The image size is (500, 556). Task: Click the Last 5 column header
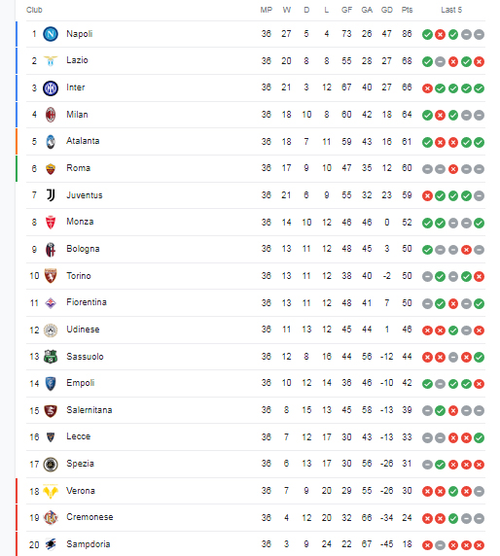(451, 10)
